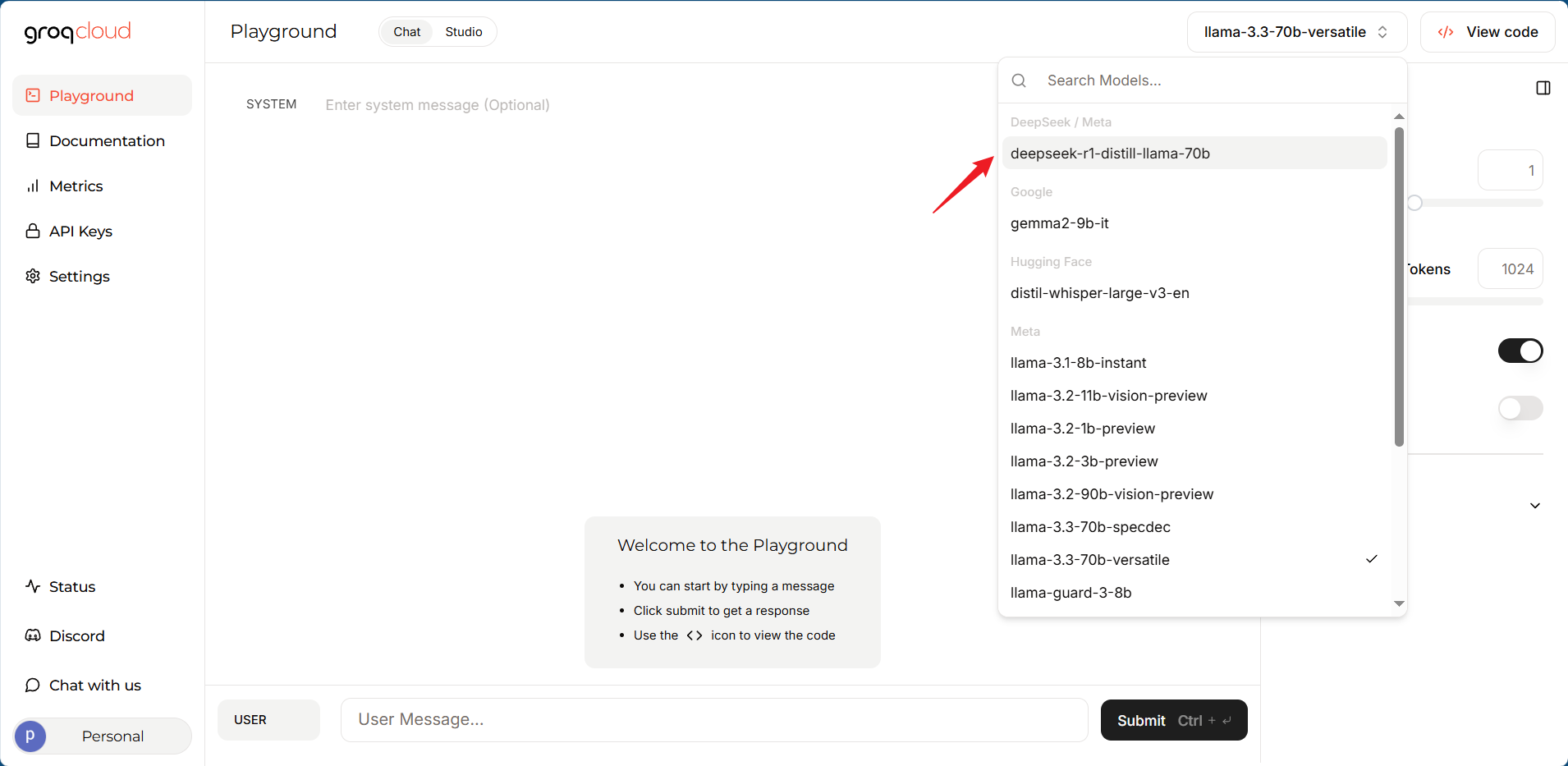Open the Playground sidebar item
The image size is (1568, 766).
point(102,95)
